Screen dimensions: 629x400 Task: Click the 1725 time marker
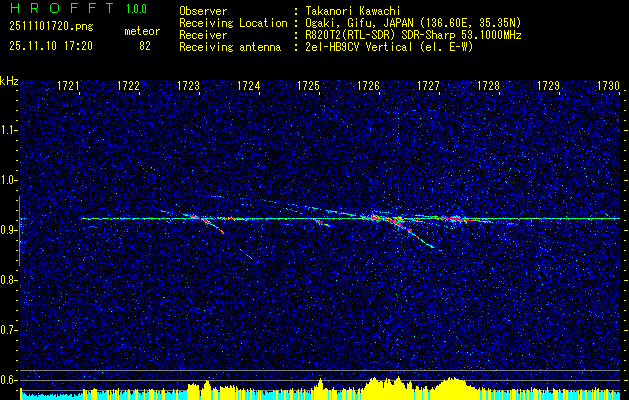pos(308,85)
